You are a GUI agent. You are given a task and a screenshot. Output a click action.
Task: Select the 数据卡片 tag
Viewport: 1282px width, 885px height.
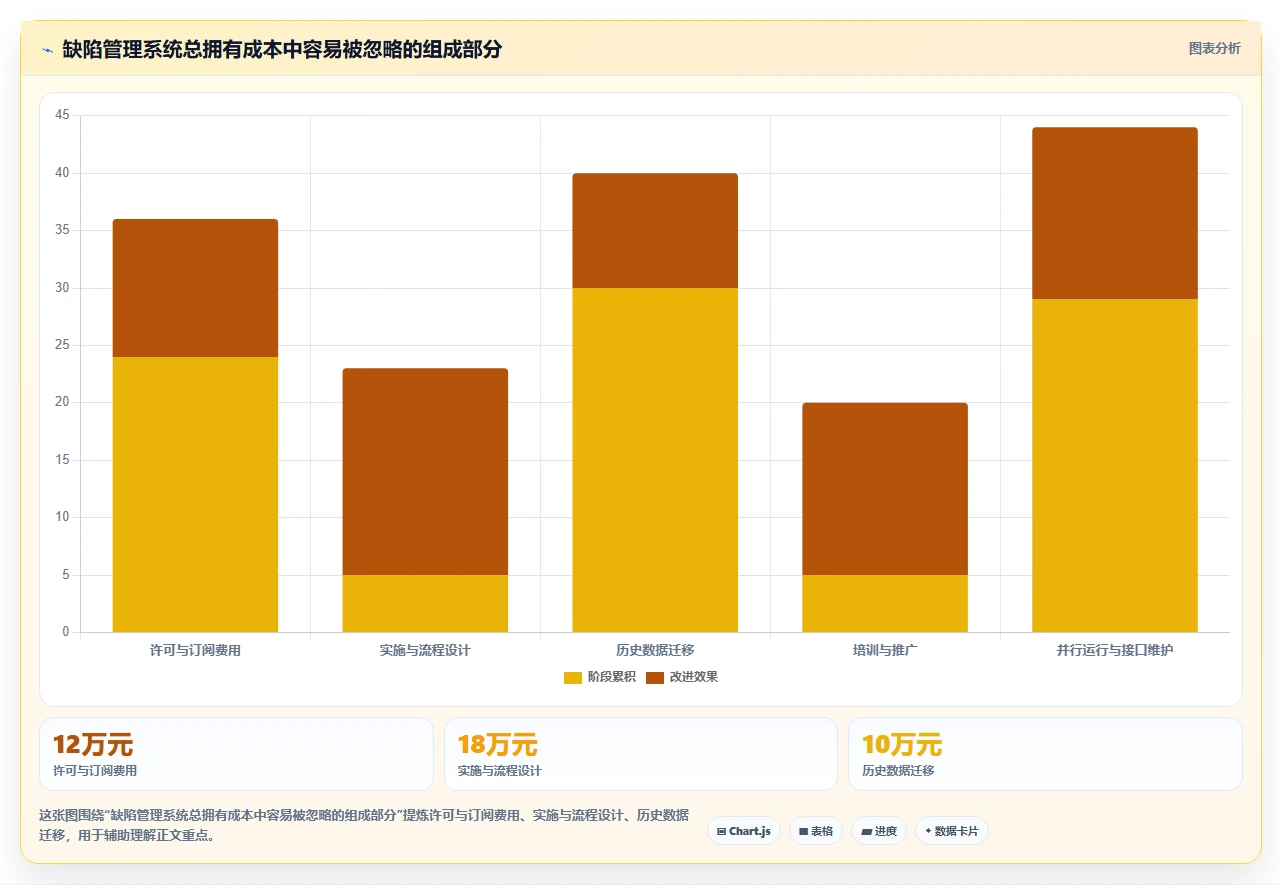tap(952, 831)
